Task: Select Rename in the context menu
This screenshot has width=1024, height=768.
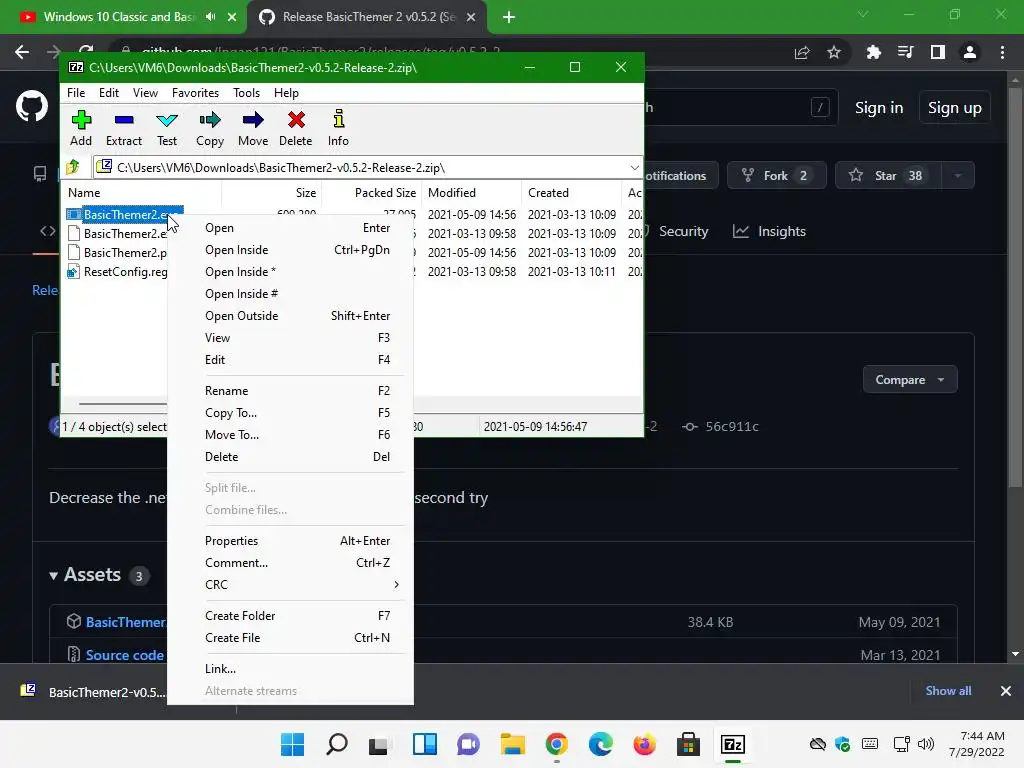Action: click(x=291, y=391)
